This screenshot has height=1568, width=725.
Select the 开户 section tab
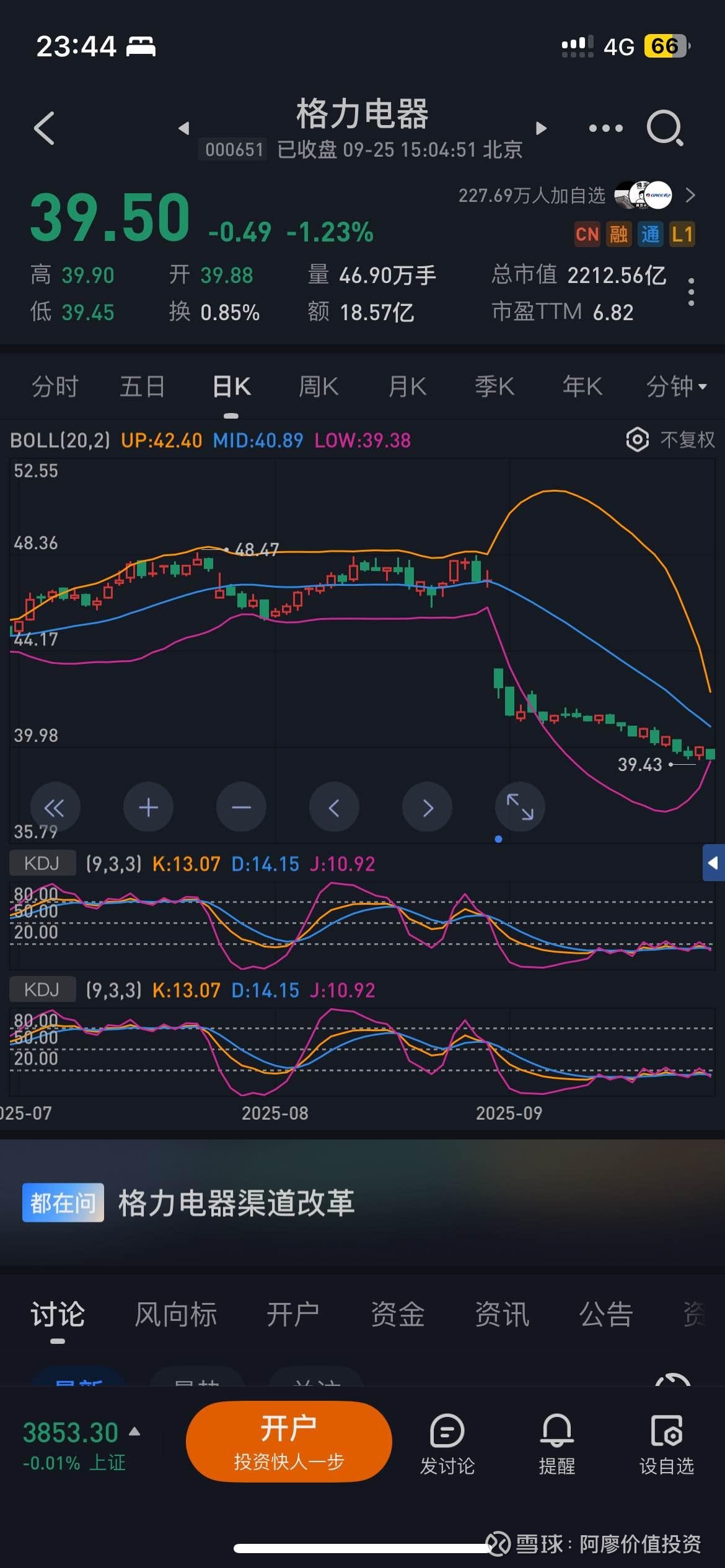(293, 1314)
